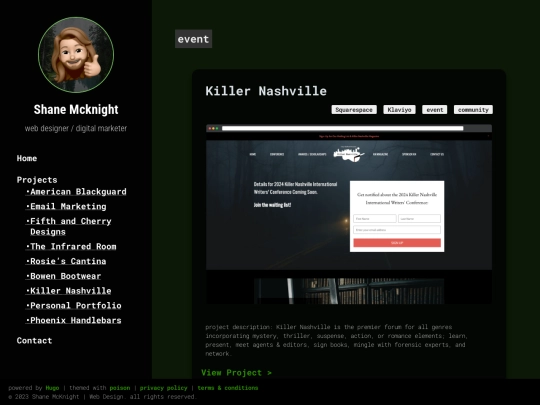Open Personal Portfolio project link

point(74,306)
